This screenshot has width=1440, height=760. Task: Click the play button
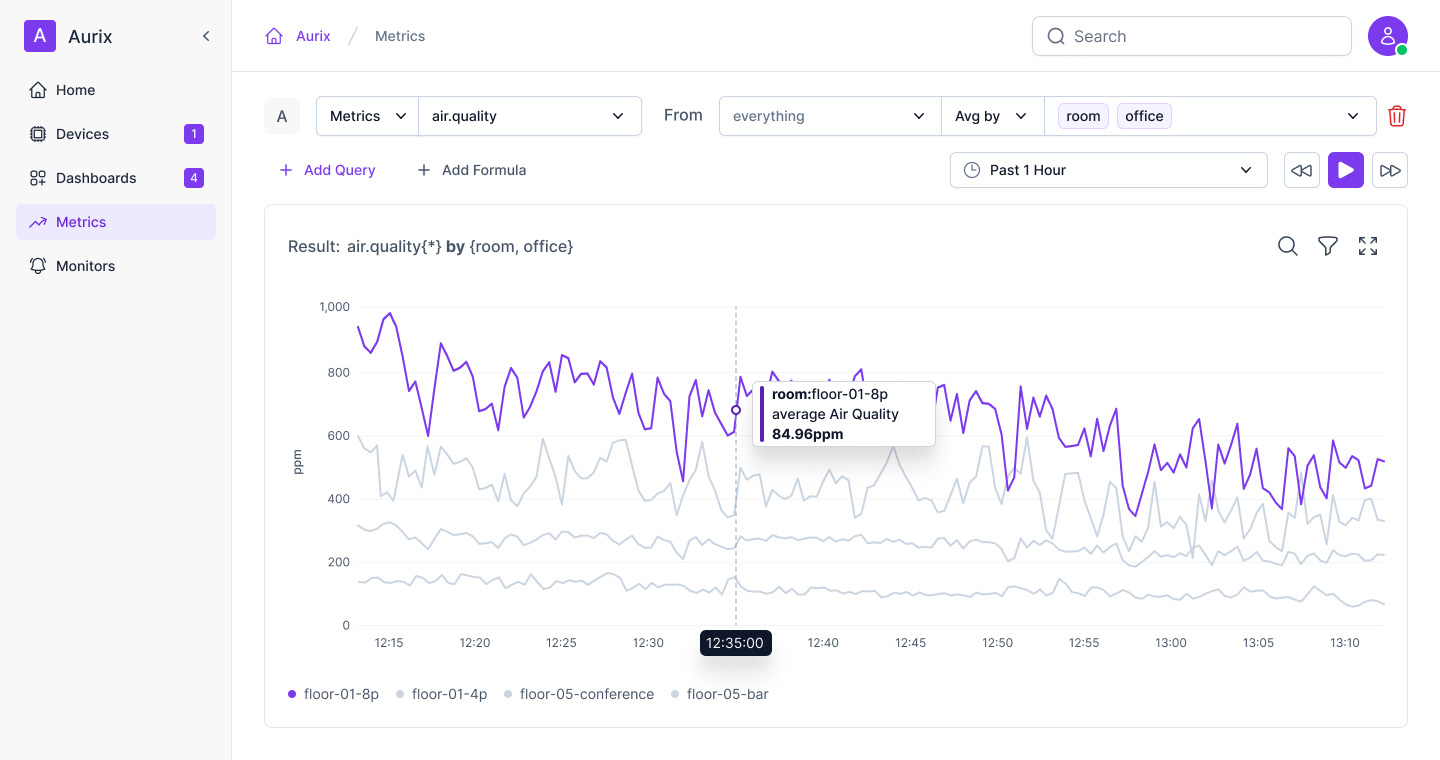click(x=1346, y=170)
